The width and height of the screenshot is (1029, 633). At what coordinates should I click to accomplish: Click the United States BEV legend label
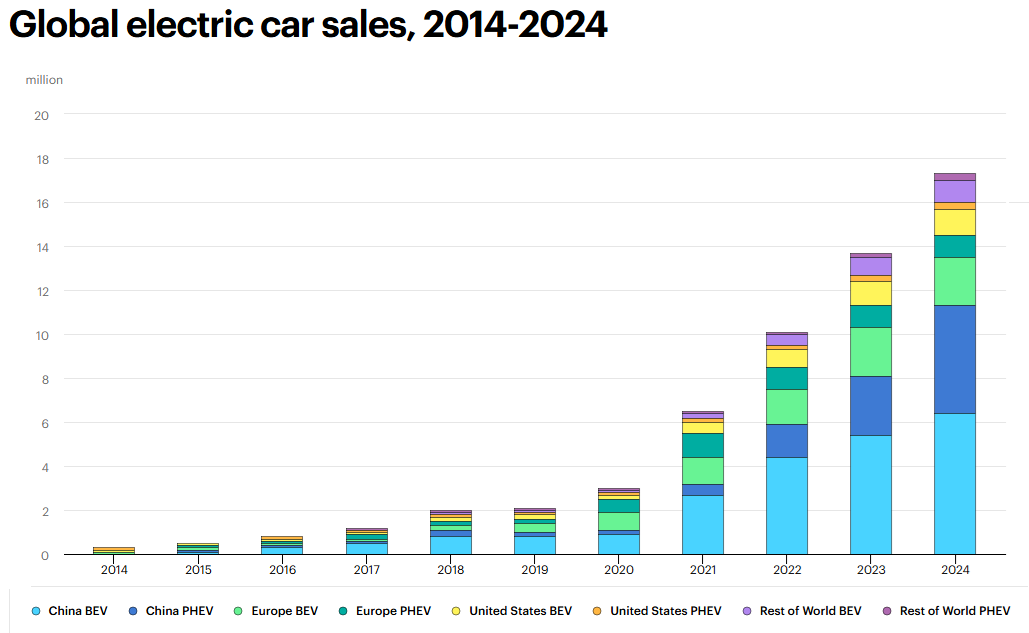pyautogui.click(x=520, y=610)
